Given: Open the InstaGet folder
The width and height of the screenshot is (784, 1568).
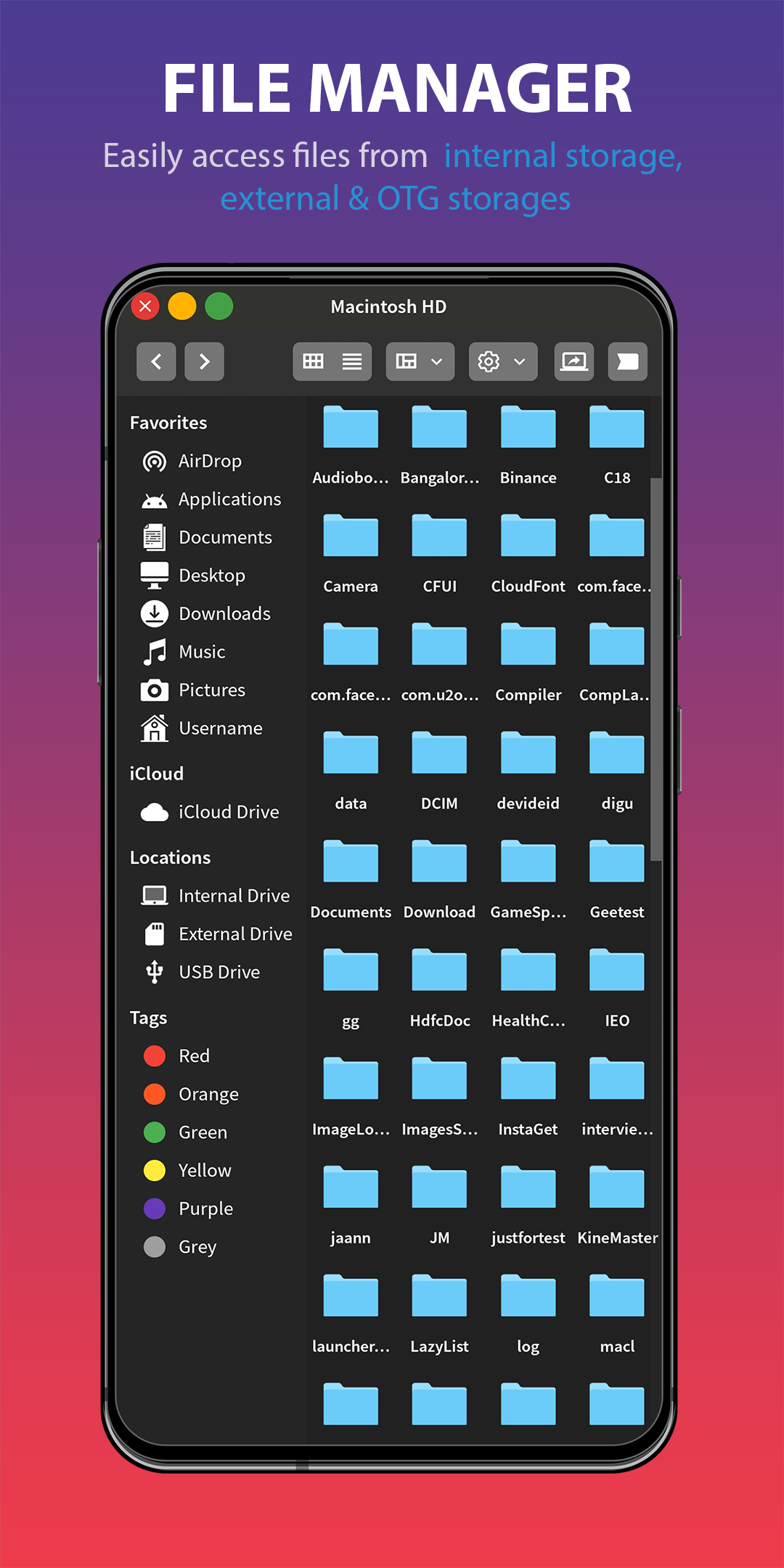Looking at the screenshot, I should coord(528,1096).
